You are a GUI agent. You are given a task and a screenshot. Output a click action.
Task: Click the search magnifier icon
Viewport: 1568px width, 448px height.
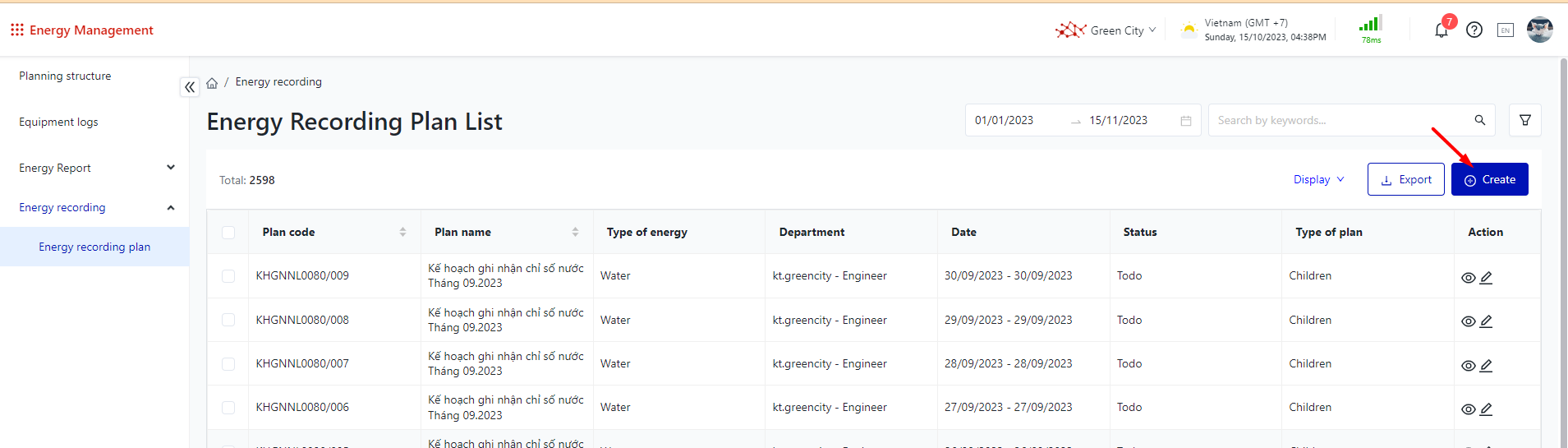[1479, 120]
